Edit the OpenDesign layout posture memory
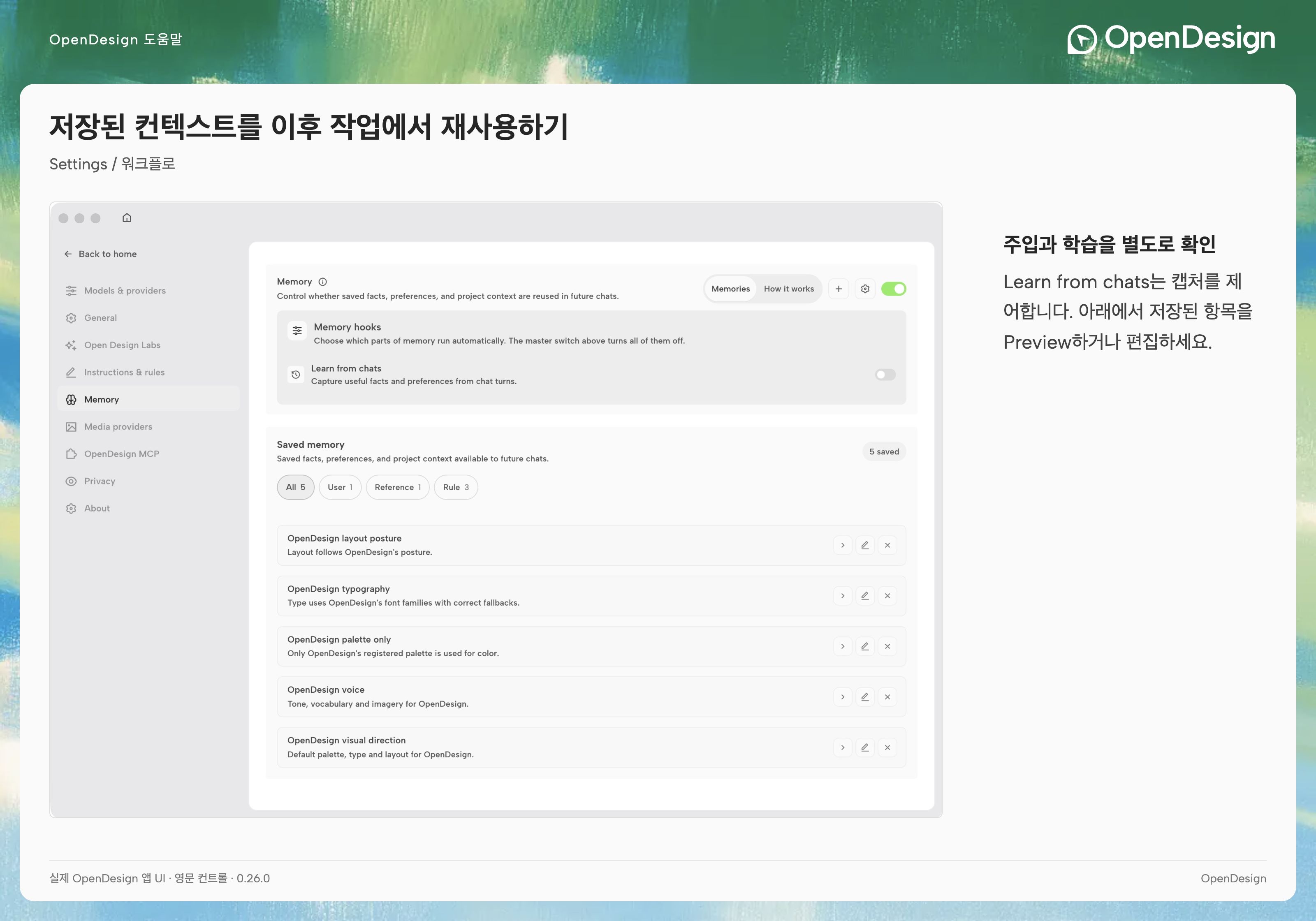The image size is (1316, 921). [x=865, y=545]
